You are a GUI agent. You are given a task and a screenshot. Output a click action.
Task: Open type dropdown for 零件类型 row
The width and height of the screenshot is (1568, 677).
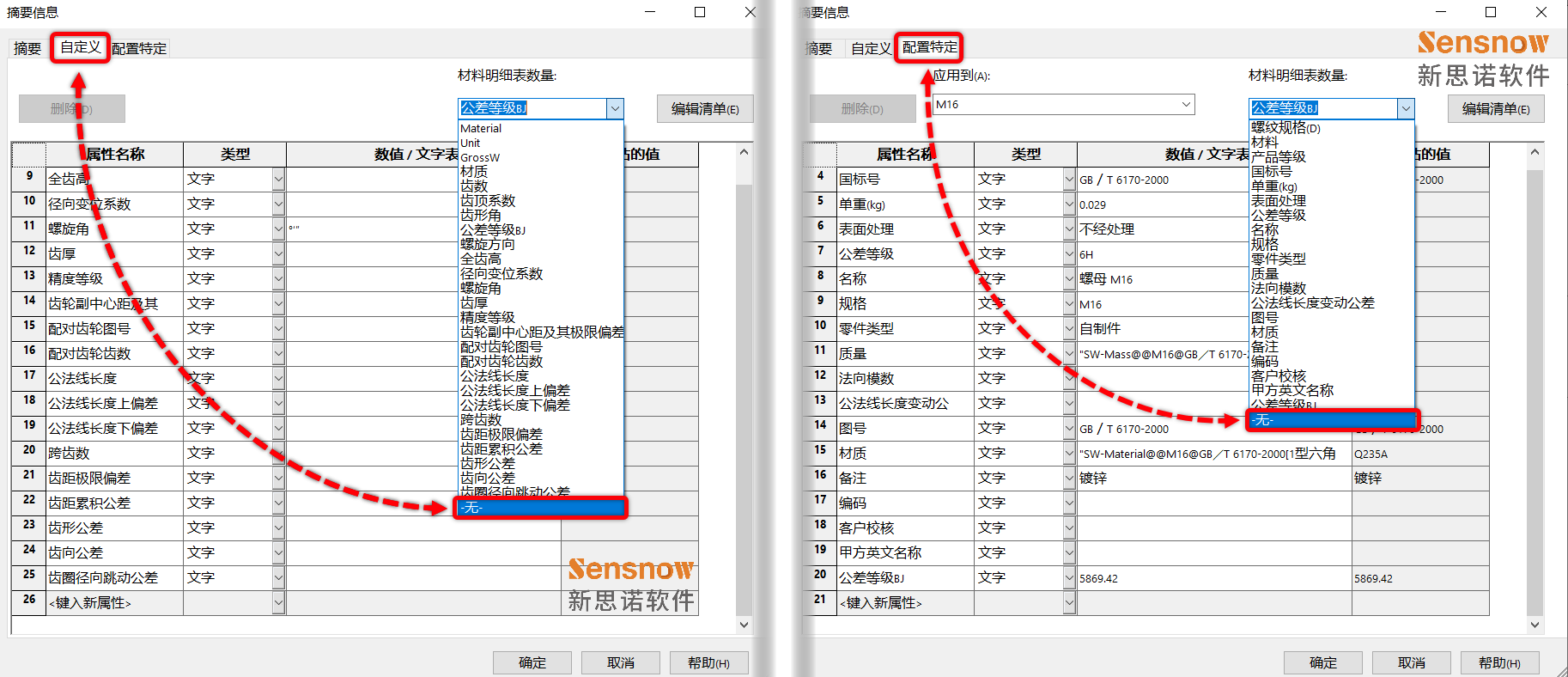click(1069, 329)
